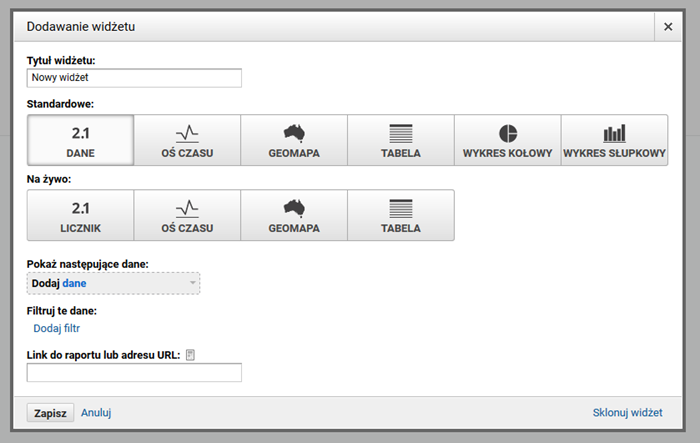
Task: Click the help icon beside the URL label
Action: coord(190,355)
